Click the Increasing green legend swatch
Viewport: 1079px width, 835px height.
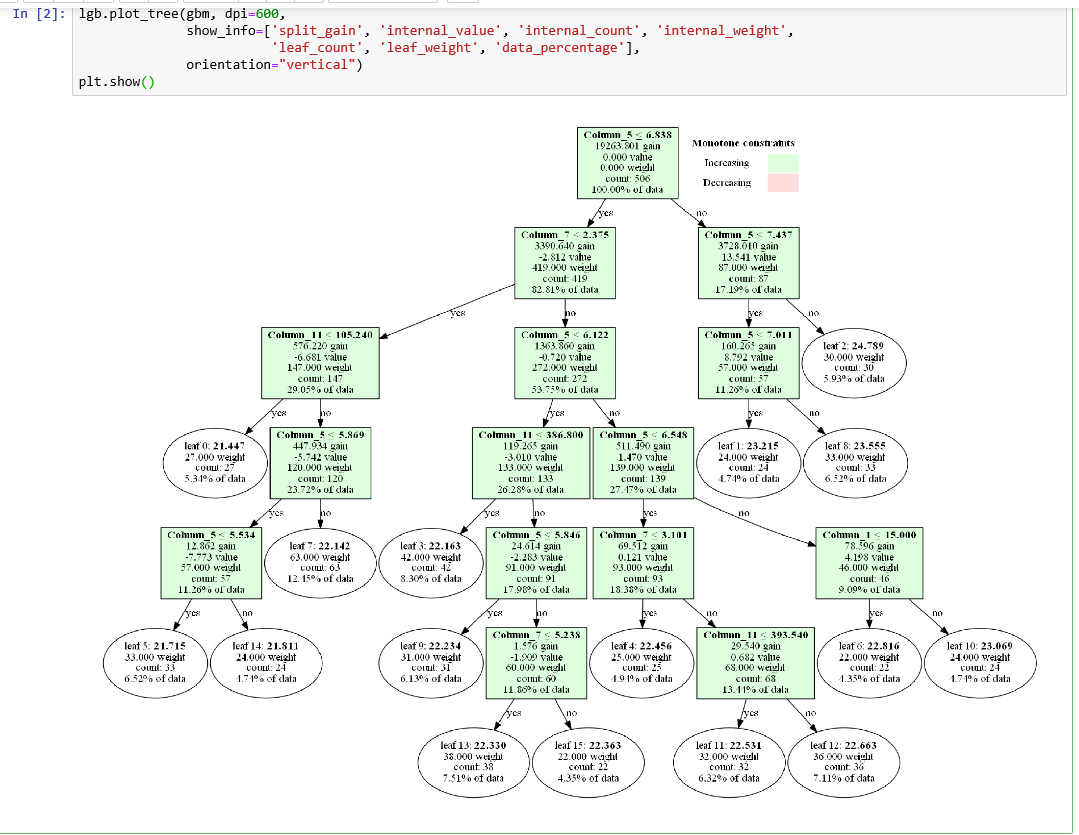click(x=783, y=163)
